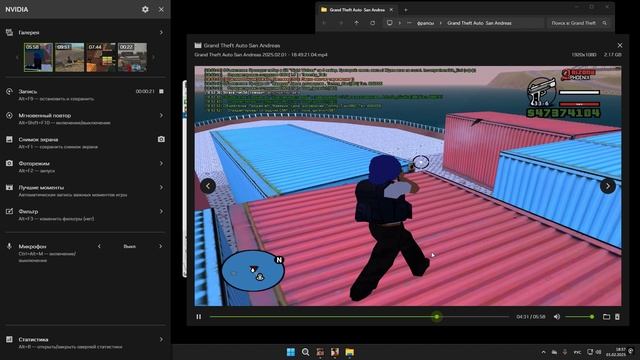Open file location folder icon in player
The image size is (640, 360).
click(x=607, y=317)
